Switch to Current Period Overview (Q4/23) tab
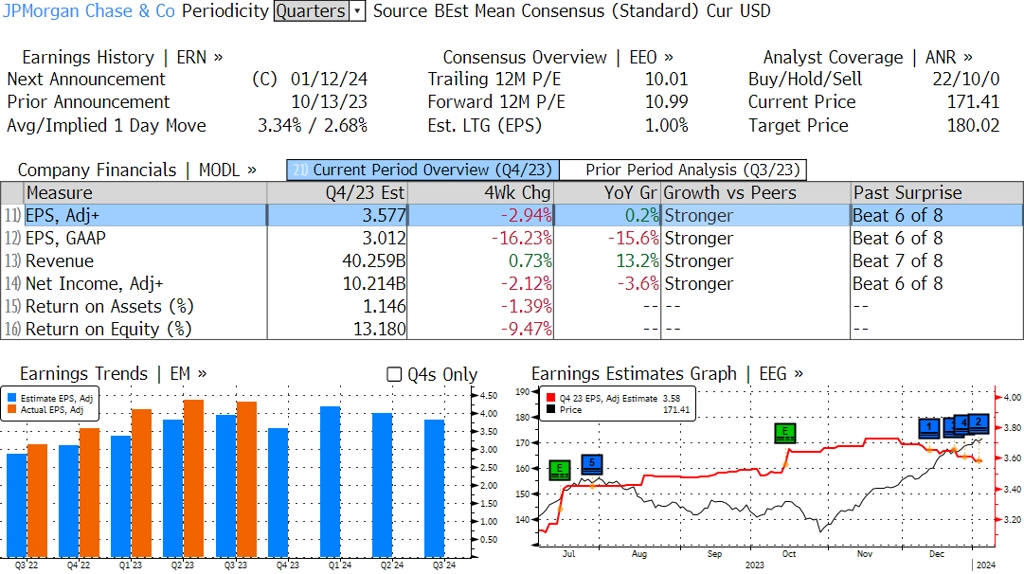 tap(423, 170)
